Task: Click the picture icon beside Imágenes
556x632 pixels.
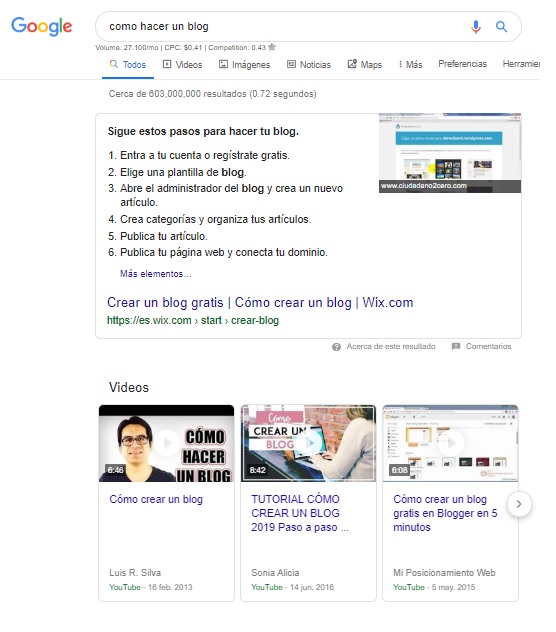Action: 223,64
